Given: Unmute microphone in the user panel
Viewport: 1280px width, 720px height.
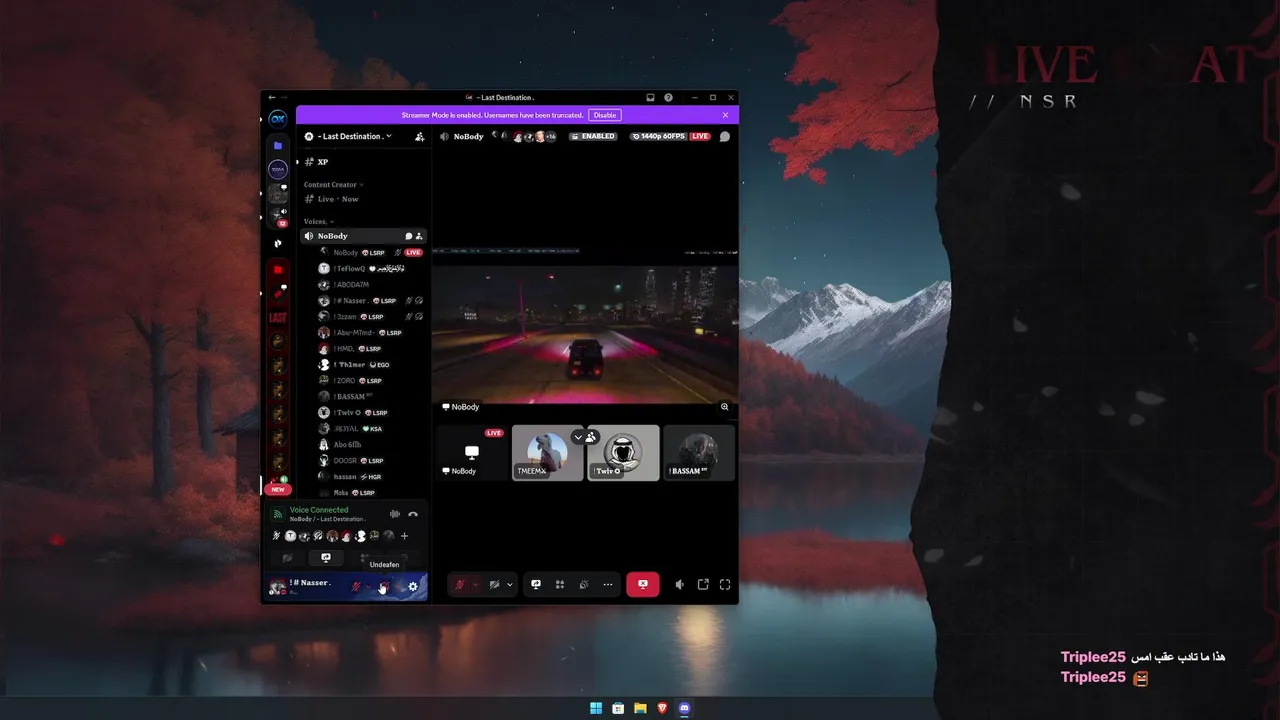Looking at the screenshot, I should 357,587.
